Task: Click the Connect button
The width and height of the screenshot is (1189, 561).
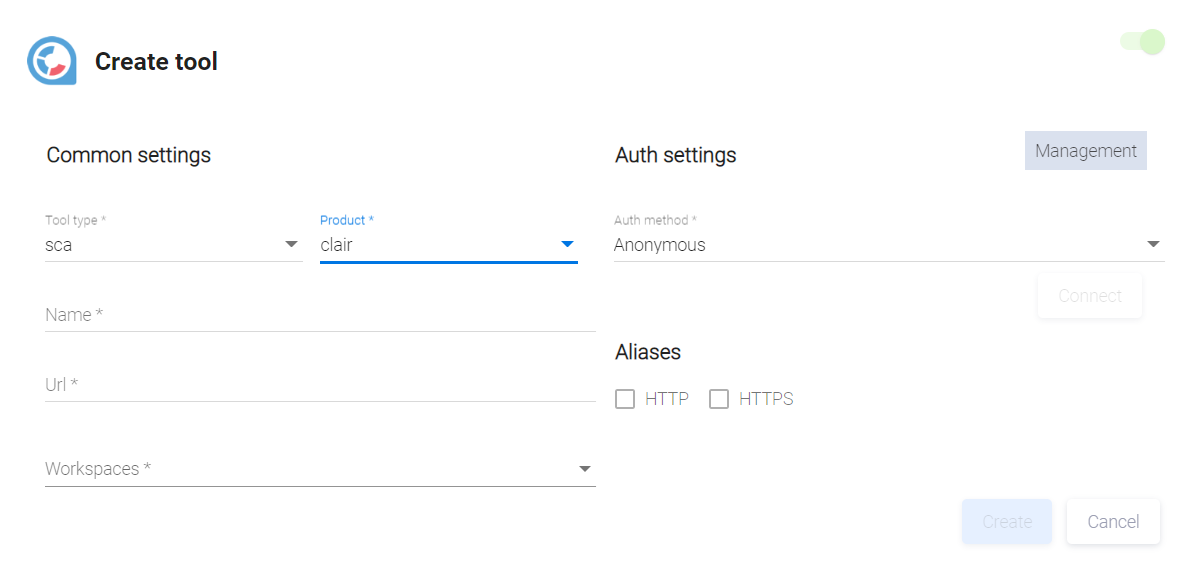Action: (x=1089, y=296)
